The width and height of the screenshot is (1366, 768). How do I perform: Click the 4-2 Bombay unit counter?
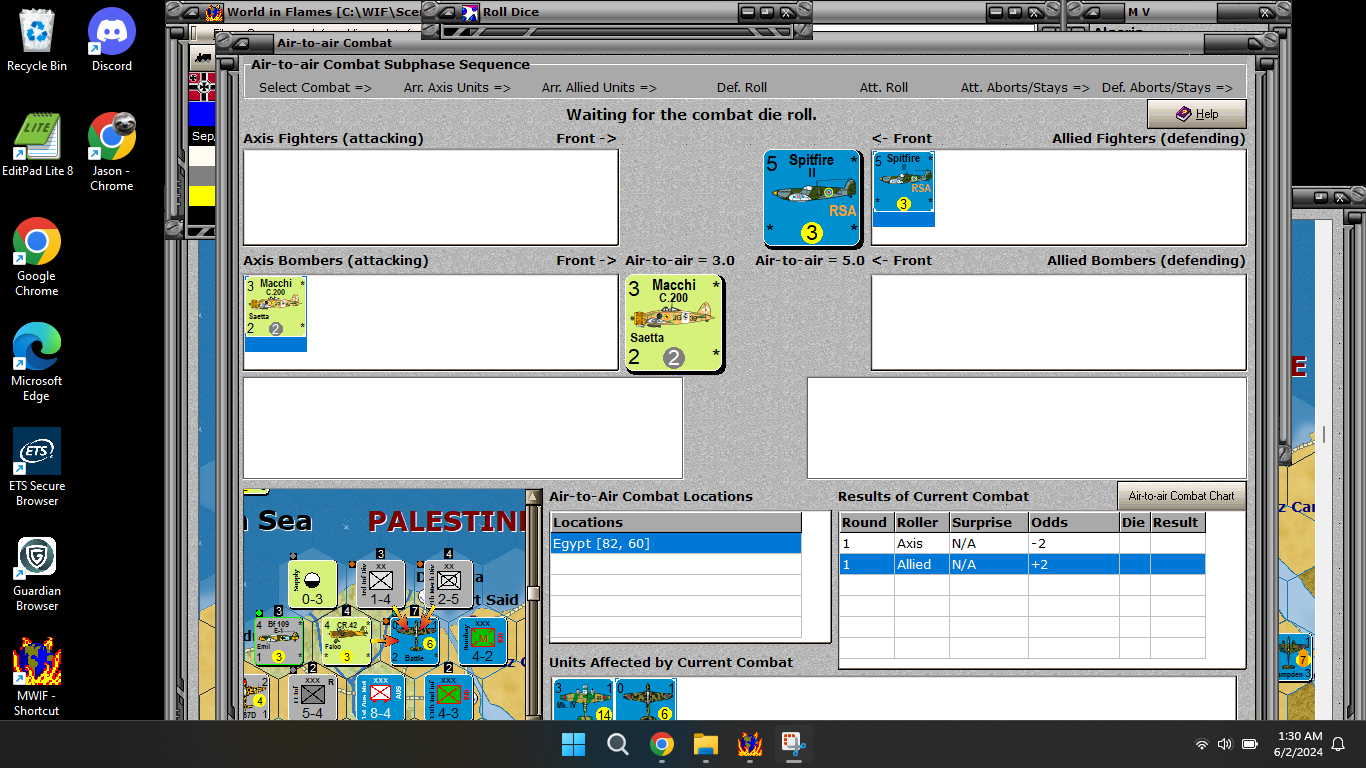click(x=482, y=642)
